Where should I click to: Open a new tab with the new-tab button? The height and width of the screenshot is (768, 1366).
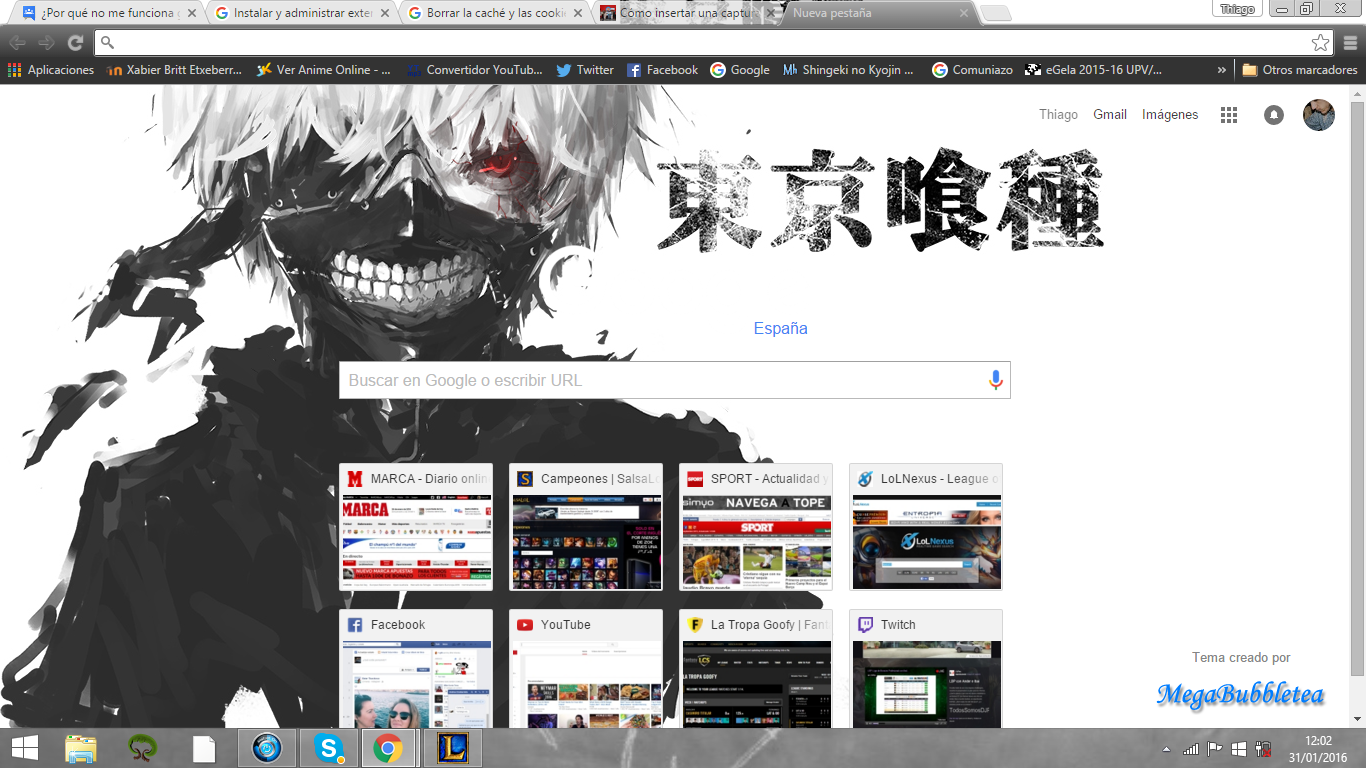click(995, 13)
